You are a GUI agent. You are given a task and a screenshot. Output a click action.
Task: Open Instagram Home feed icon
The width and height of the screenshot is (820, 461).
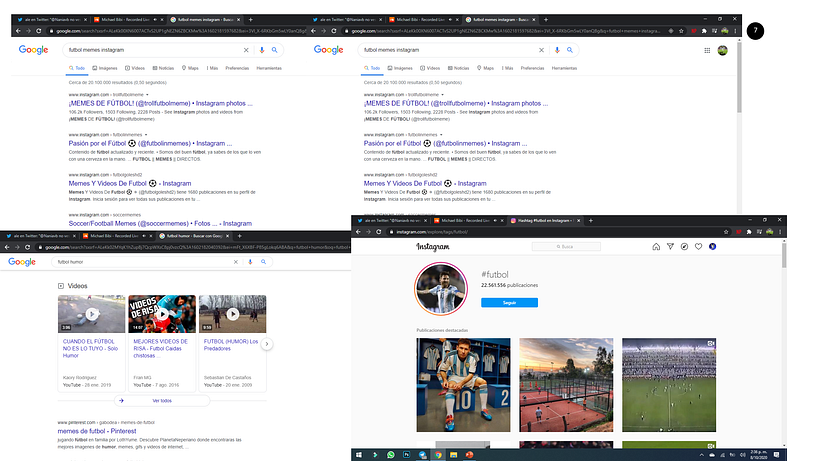coord(656,247)
